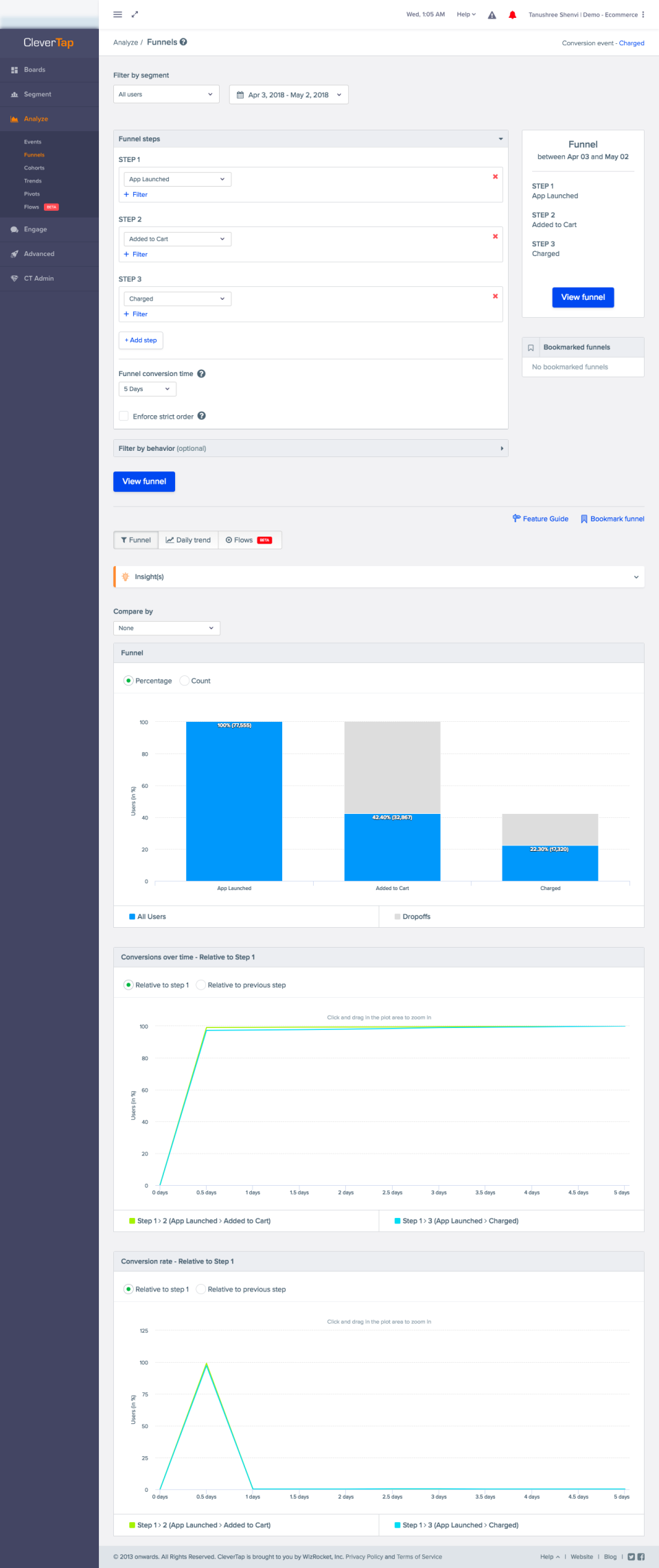The image size is (659, 1568).
Task: Toggle Dropoffs grey legend swatch
Action: pos(397,917)
